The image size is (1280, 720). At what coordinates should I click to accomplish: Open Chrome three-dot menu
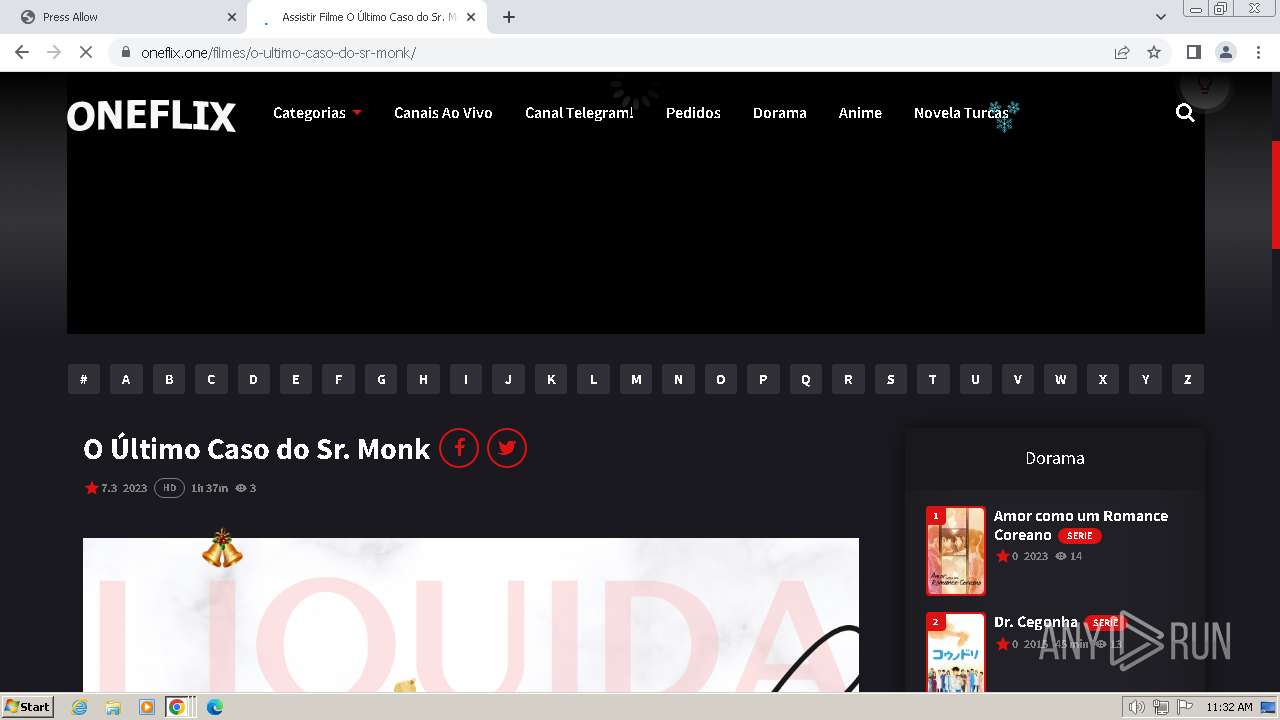coord(1258,52)
